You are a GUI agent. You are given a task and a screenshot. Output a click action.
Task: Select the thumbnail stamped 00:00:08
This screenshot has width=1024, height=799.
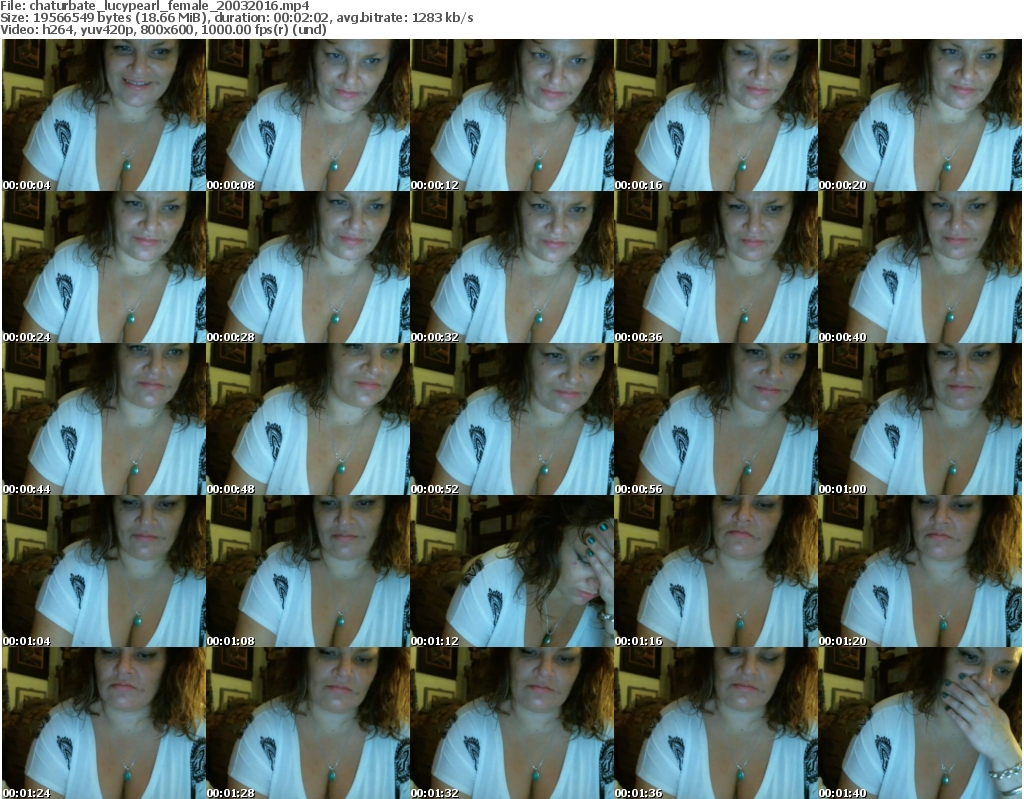click(308, 115)
